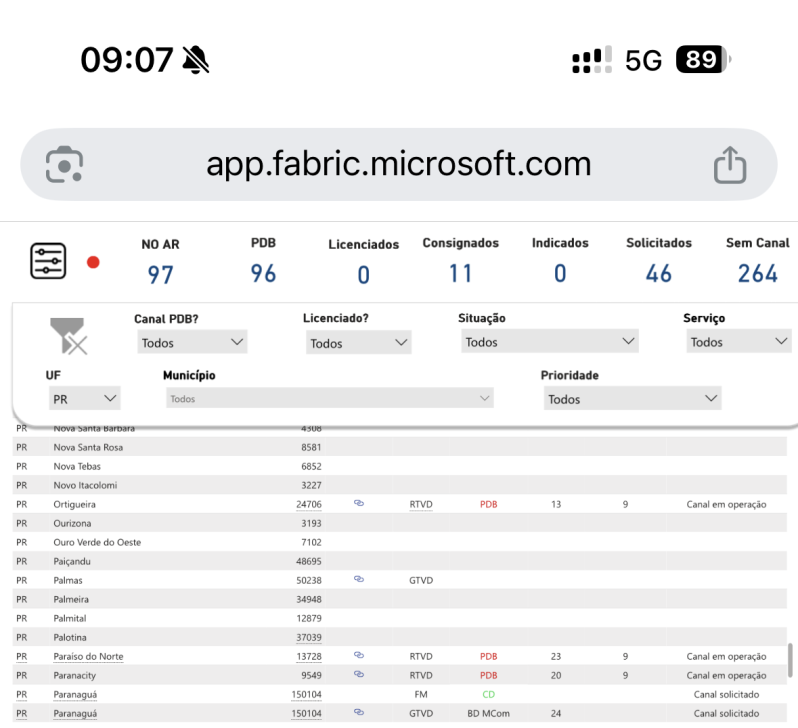The width and height of the screenshot is (798, 728).
Task: Click the Consignados card value 11
Action: coord(461,273)
